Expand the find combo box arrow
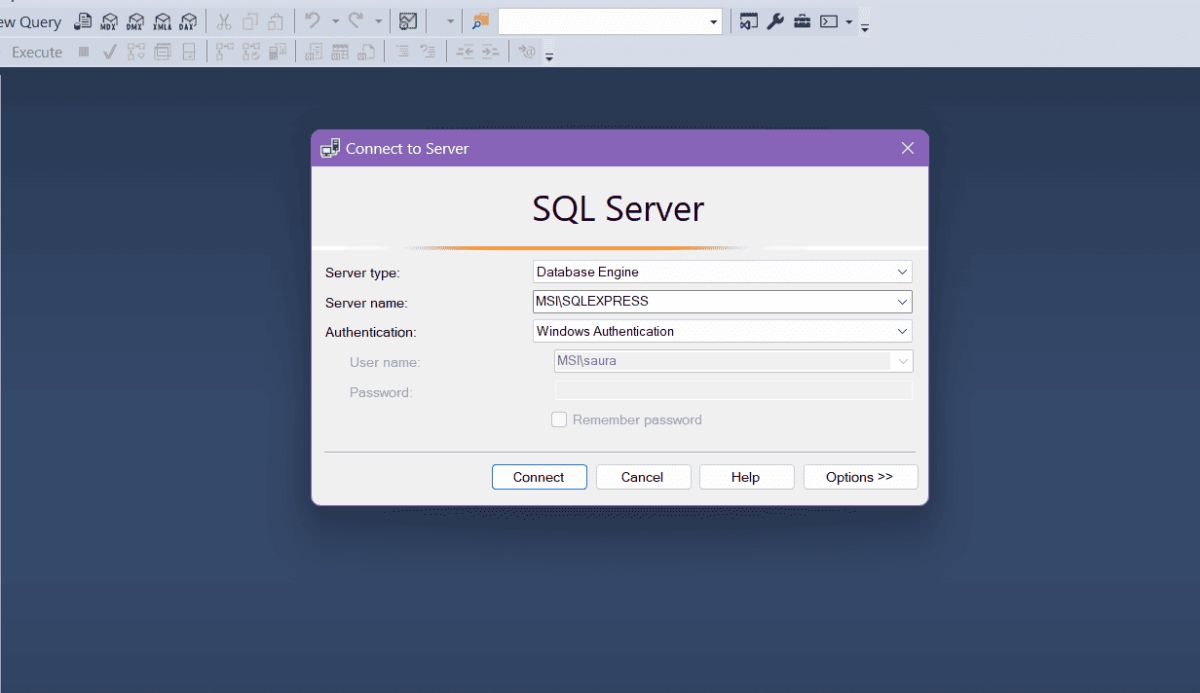The width and height of the screenshot is (1200, 693). pyautogui.click(x=714, y=21)
